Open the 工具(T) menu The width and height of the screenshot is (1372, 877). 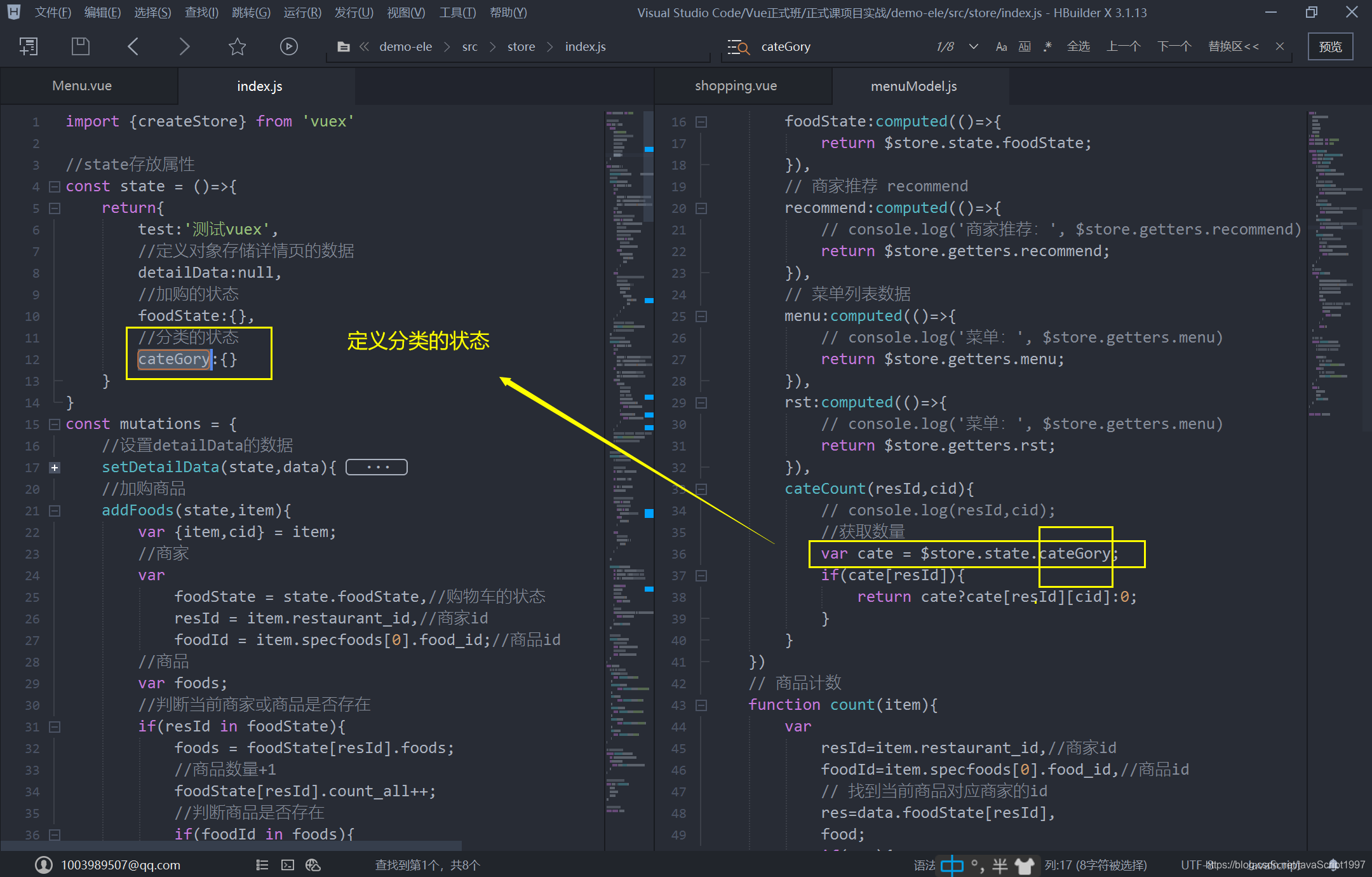click(457, 13)
